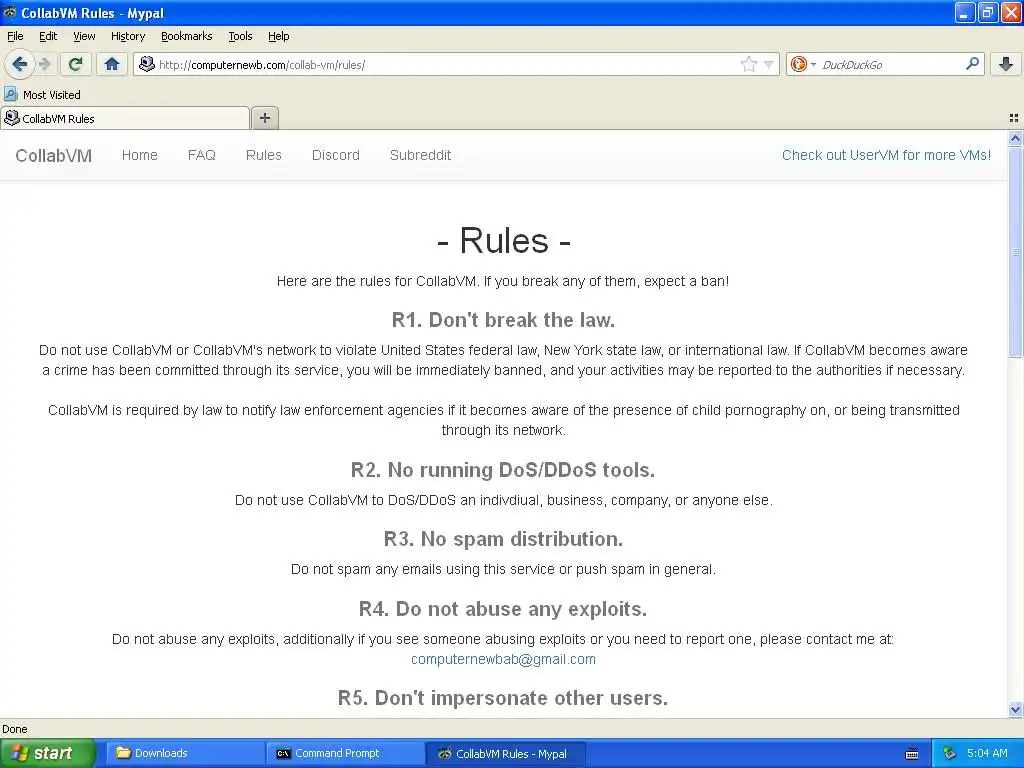Restore down the Mypal browser window
The width and height of the screenshot is (1024, 768).
click(987, 12)
